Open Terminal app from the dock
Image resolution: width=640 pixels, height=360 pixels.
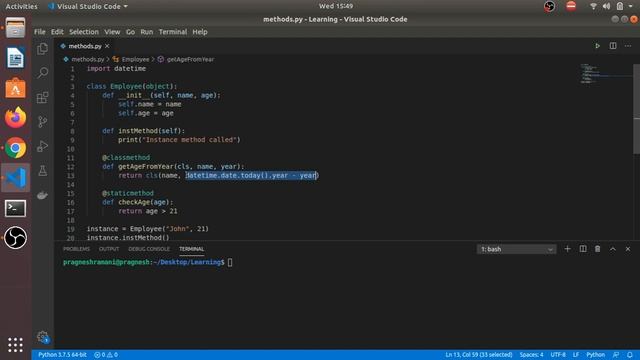click(x=16, y=208)
